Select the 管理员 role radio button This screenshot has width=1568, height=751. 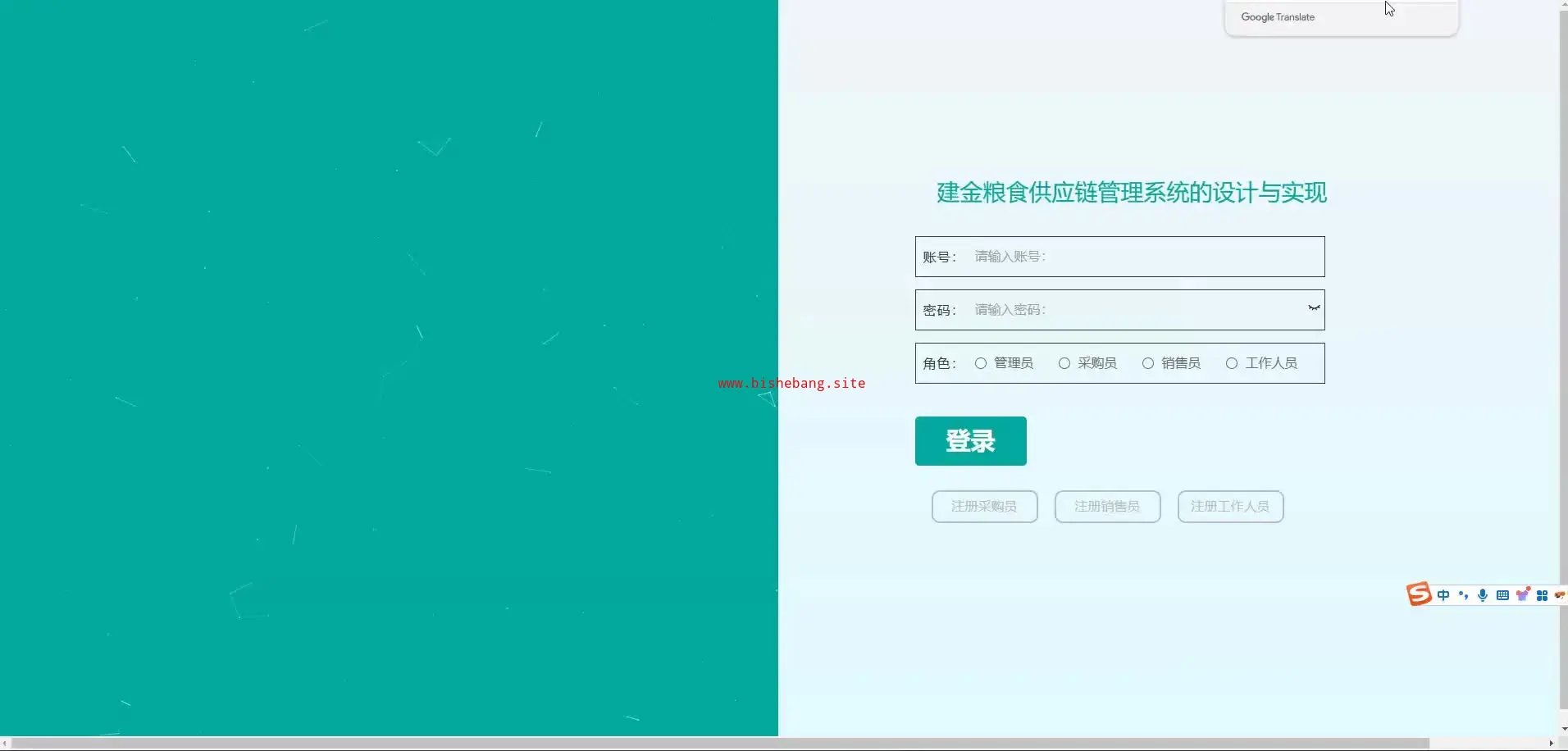click(x=980, y=363)
